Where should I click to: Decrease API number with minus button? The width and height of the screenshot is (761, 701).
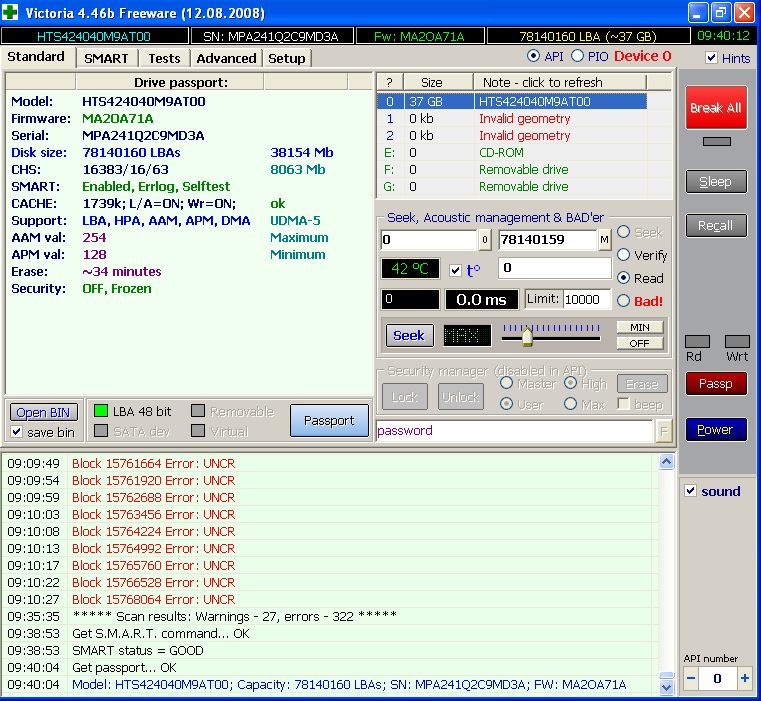691,678
